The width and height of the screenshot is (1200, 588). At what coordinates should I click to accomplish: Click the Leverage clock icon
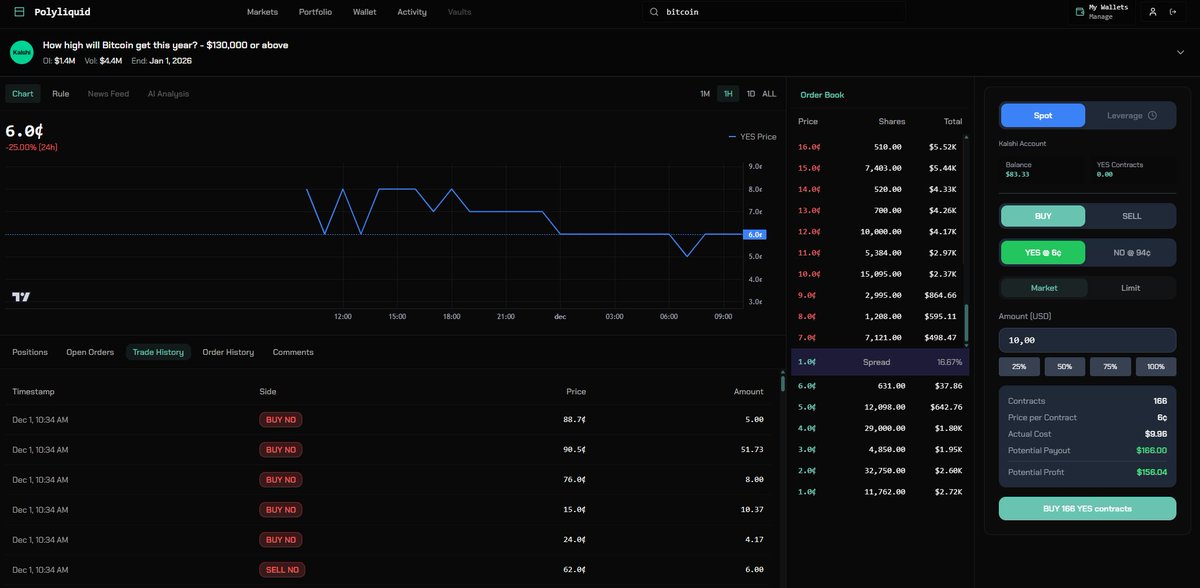click(1152, 115)
